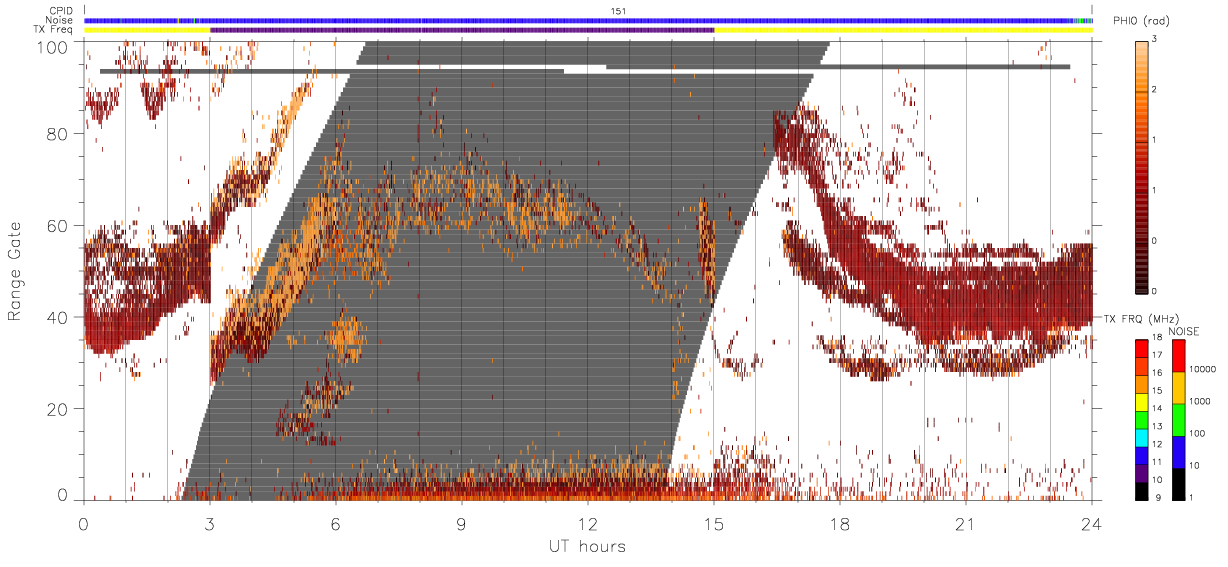Viewport: 1228px width, 567px height.
Task: Click x-axis tick label '6'
Action: coord(336,524)
